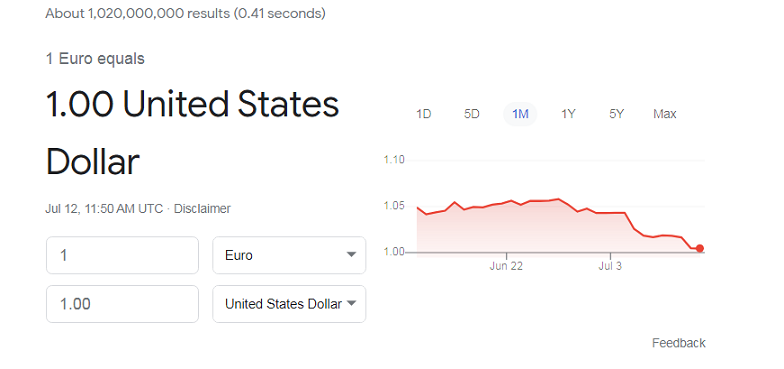Focus the Euro amount field showing 1
This screenshot has height=369, width=784.
[x=122, y=255]
